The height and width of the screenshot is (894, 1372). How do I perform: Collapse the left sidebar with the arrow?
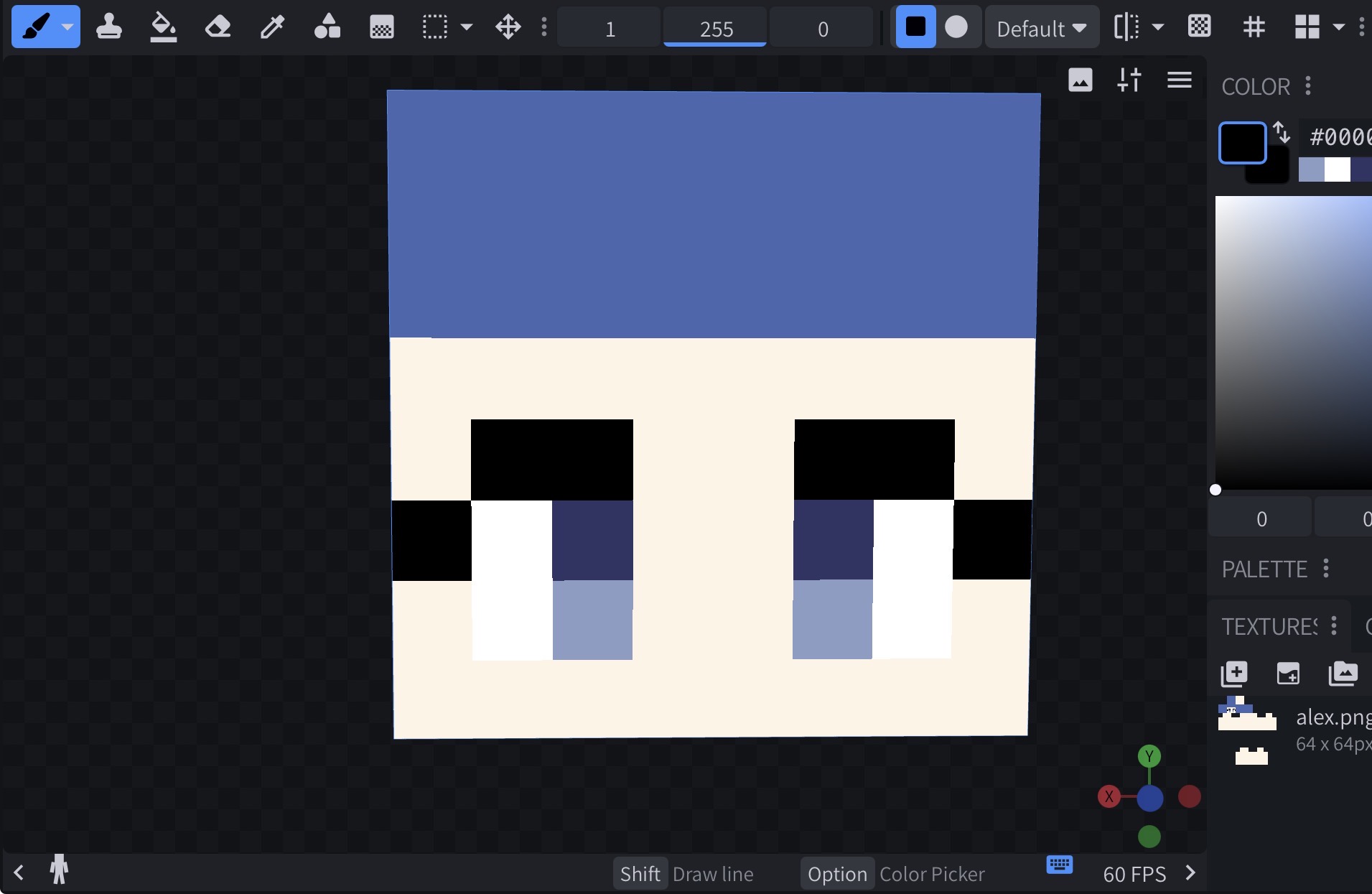[x=19, y=873]
